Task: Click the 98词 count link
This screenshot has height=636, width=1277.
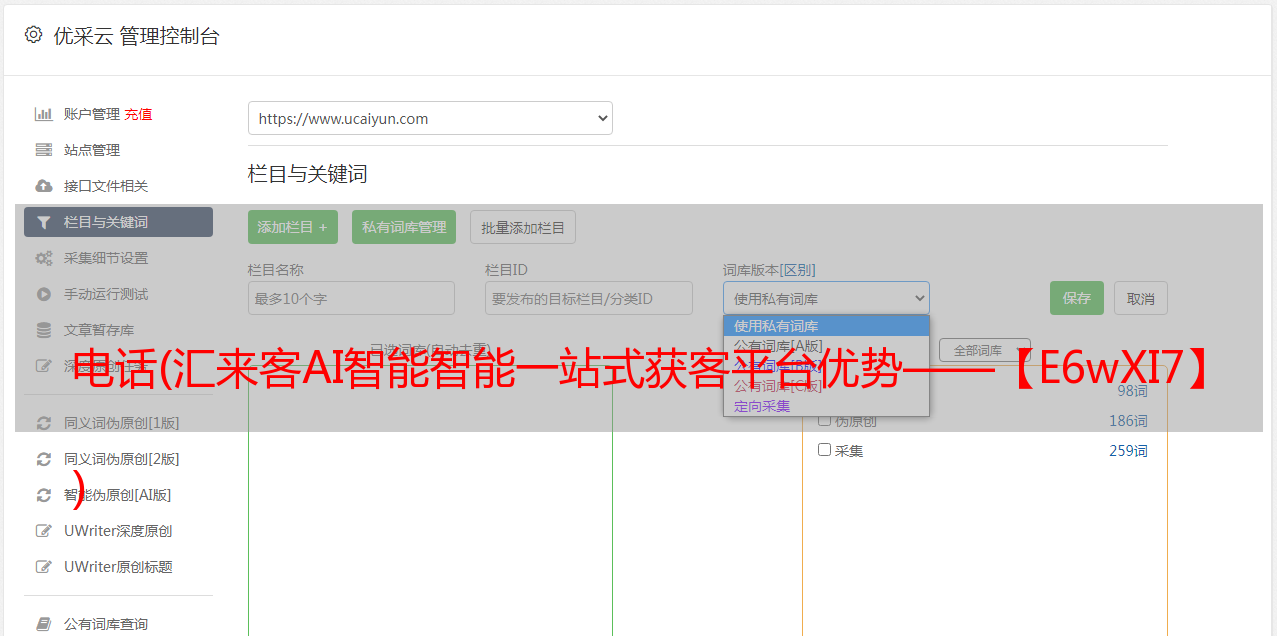Action: (1132, 391)
